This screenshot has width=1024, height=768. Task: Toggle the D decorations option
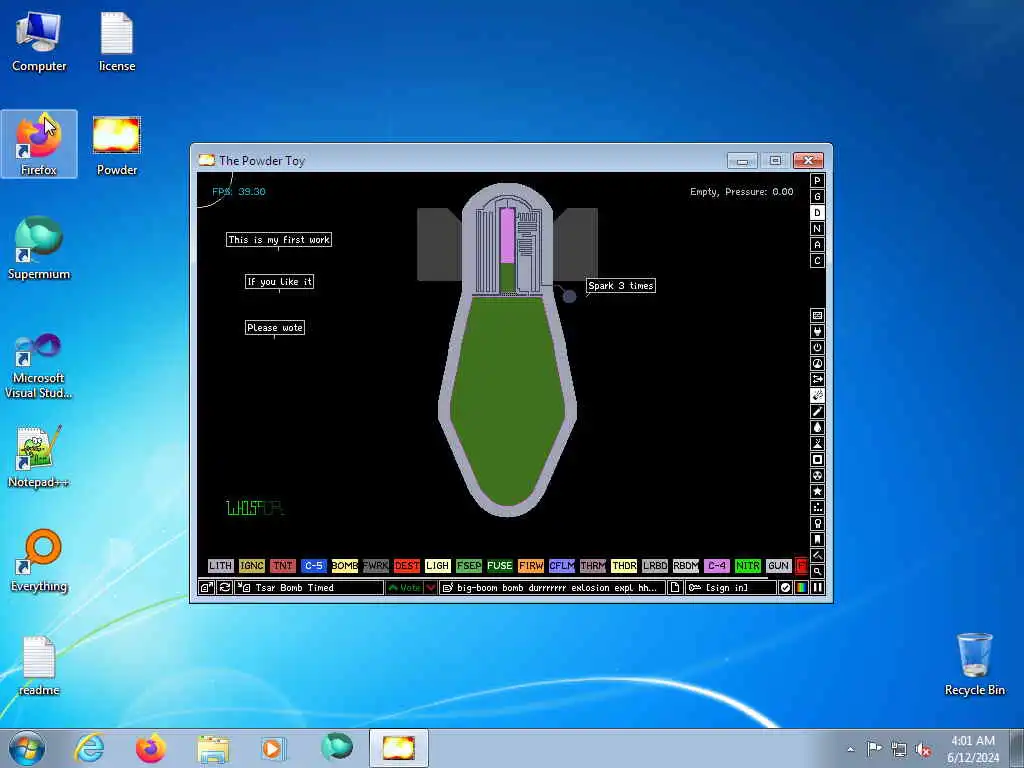(x=817, y=212)
